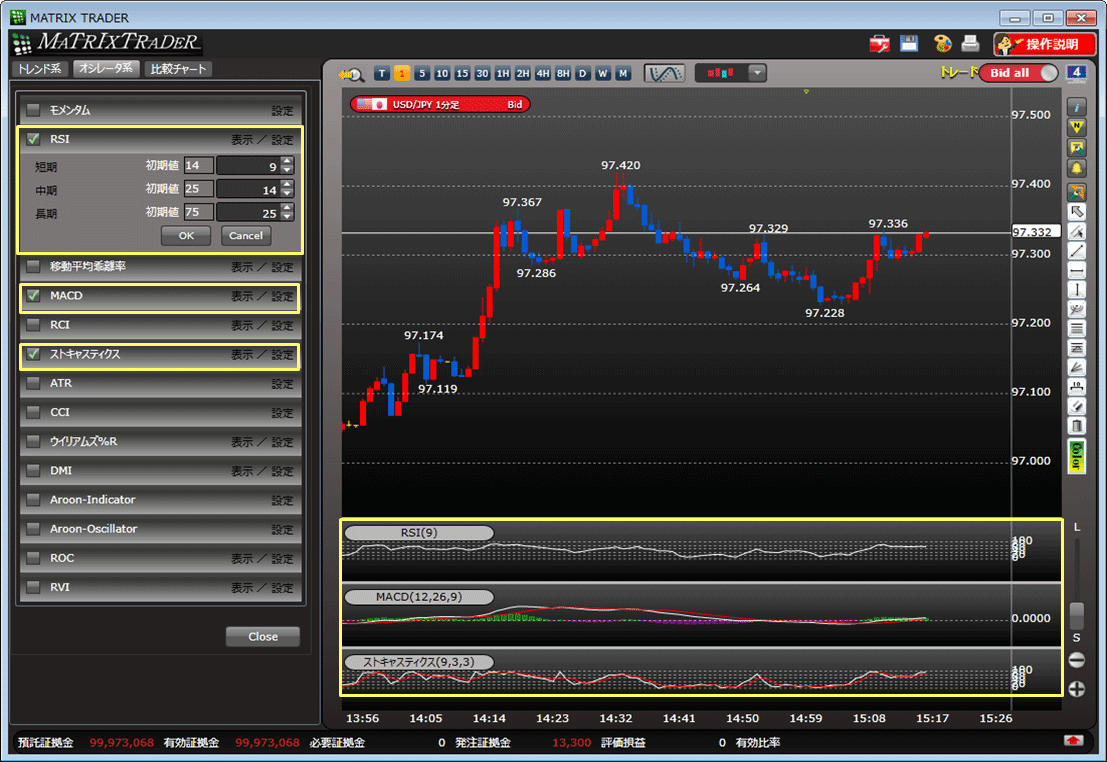Image resolution: width=1107 pixels, height=762 pixels.
Task: Open the color palette icon
Action: click(943, 44)
